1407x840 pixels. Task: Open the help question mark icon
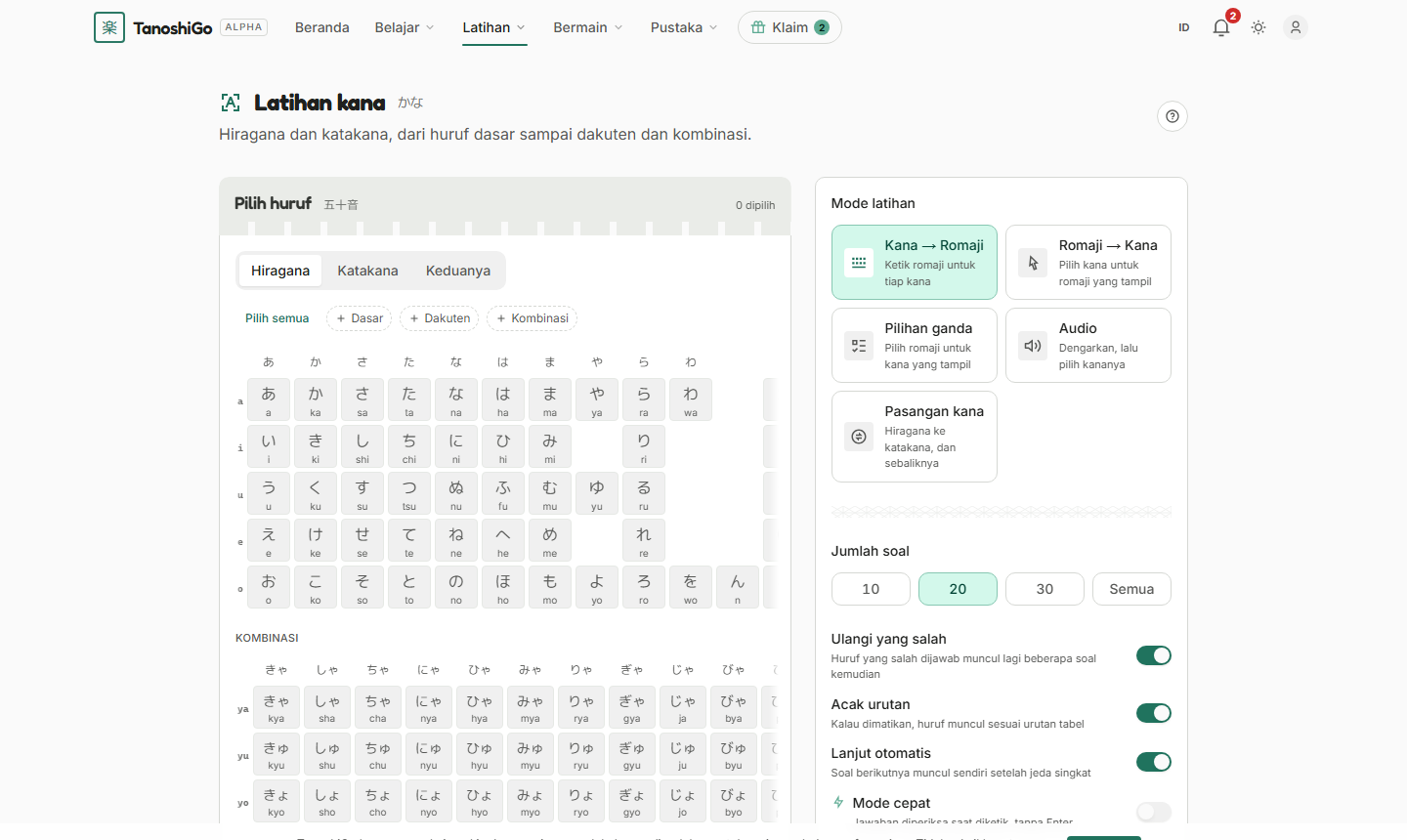click(x=1172, y=116)
